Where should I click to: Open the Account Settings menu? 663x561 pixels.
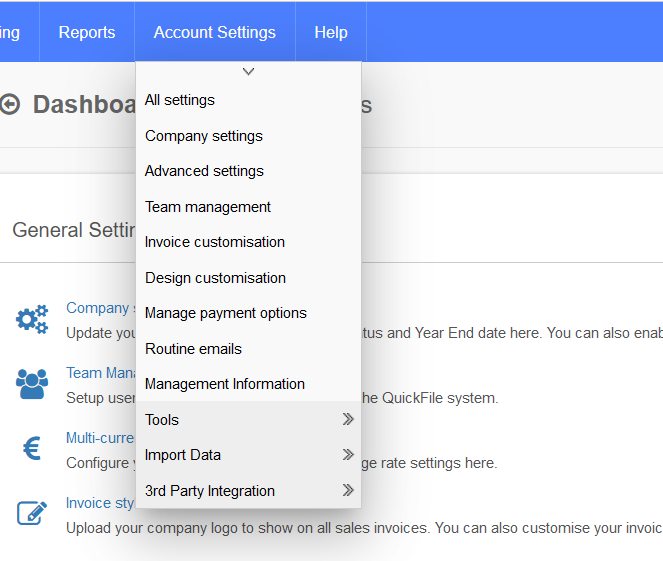[x=215, y=32]
